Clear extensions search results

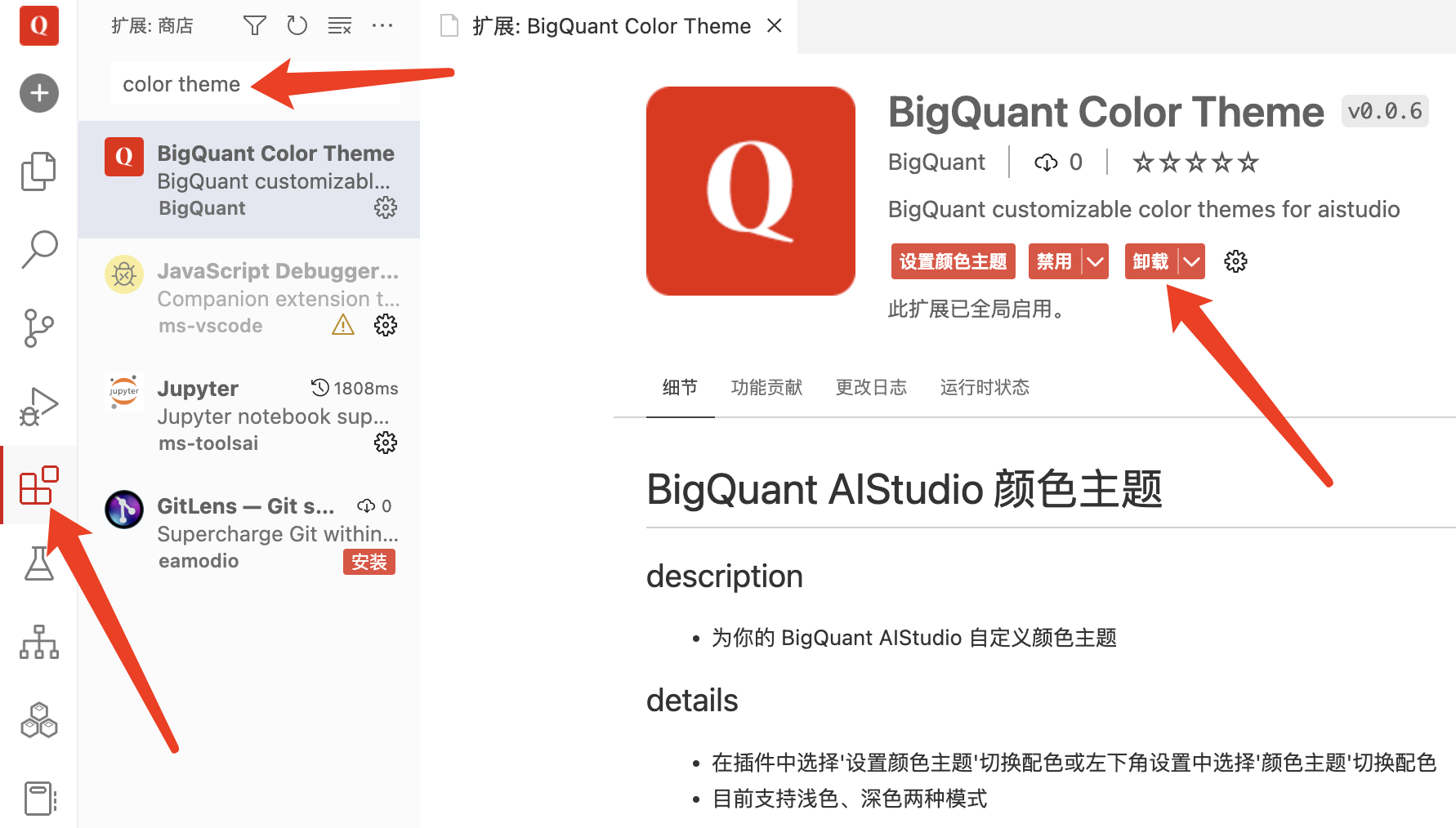(x=340, y=26)
